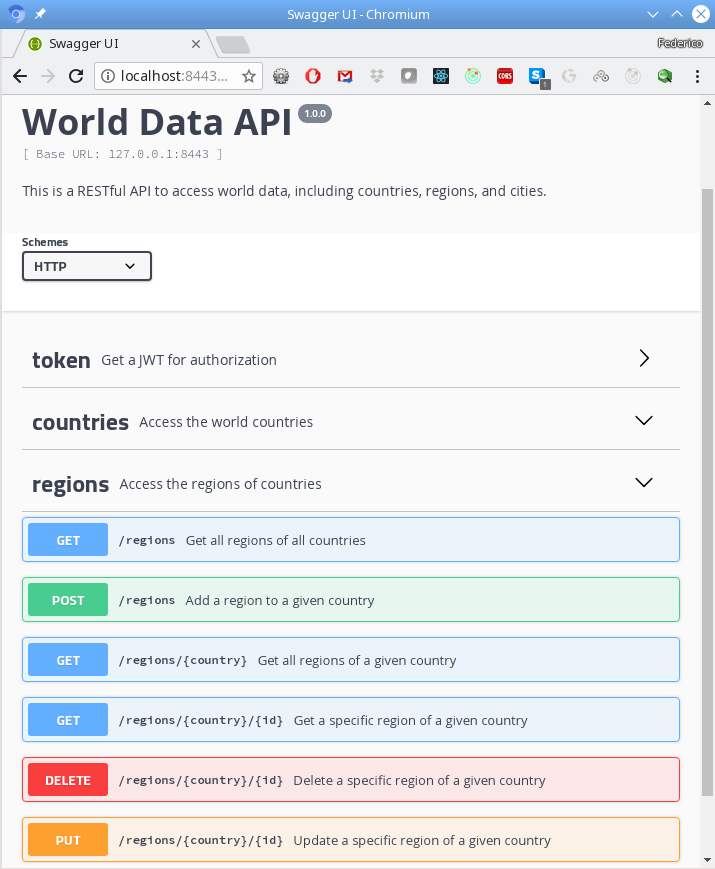Click the 1.0.0 version badge
Image resolution: width=715 pixels, height=869 pixels.
(x=315, y=114)
